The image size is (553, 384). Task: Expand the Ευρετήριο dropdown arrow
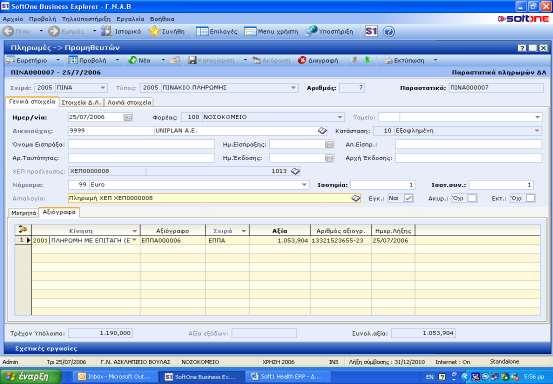(58, 61)
